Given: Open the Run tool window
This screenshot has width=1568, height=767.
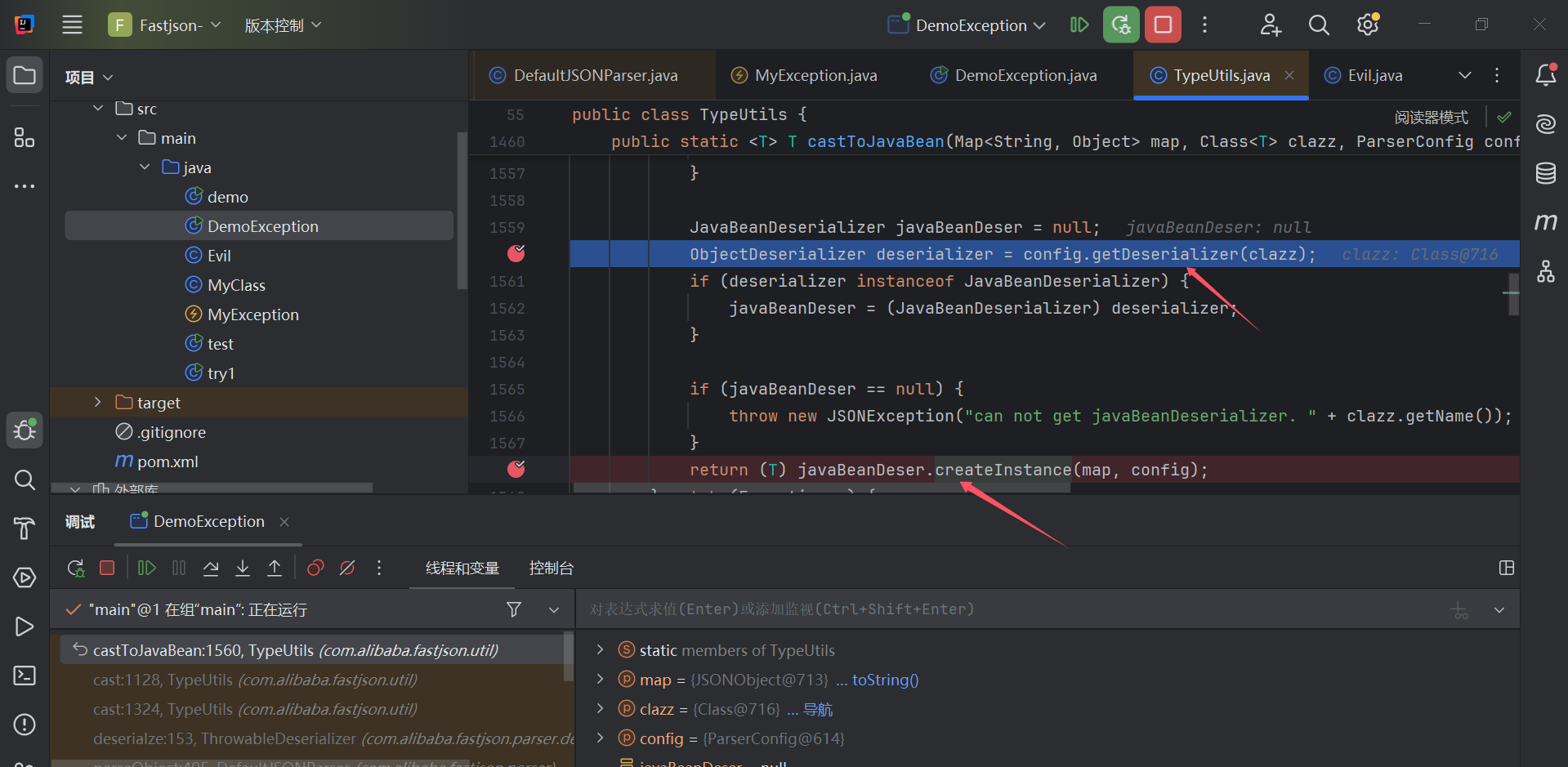Looking at the screenshot, I should (x=25, y=627).
